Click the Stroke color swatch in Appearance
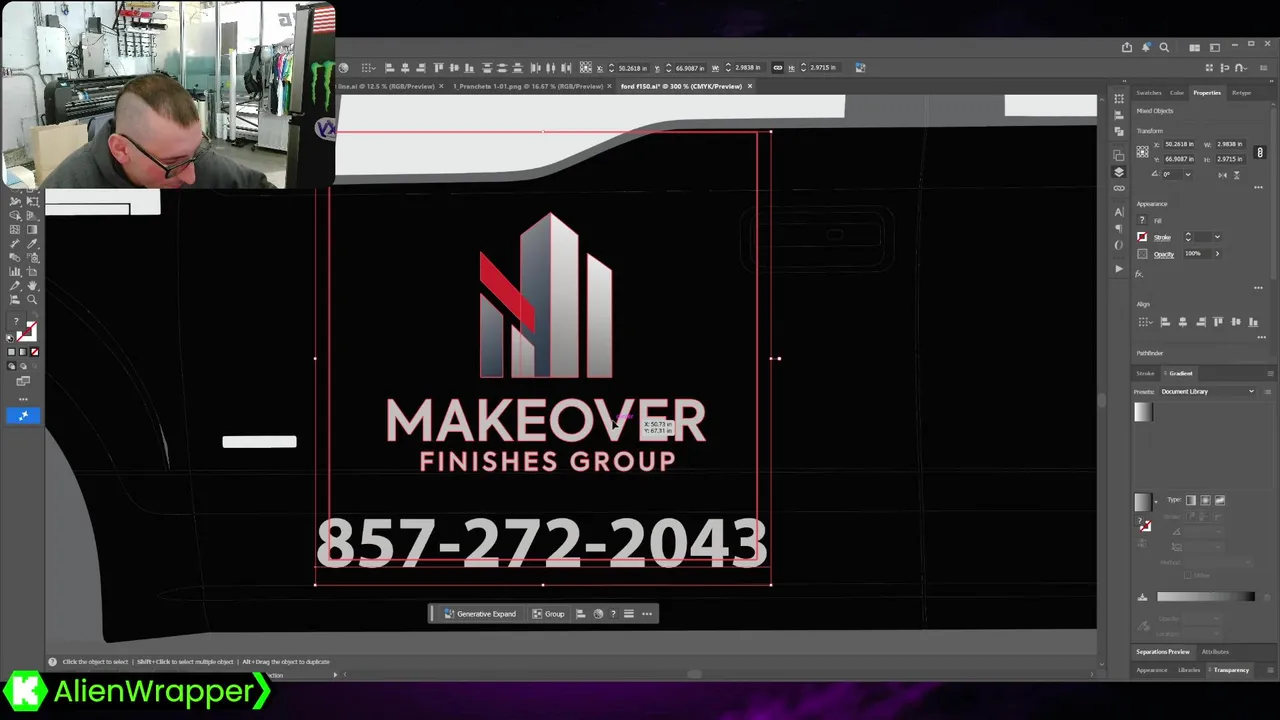This screenshot has width=1280, height=720. (x=1142, y=237)
